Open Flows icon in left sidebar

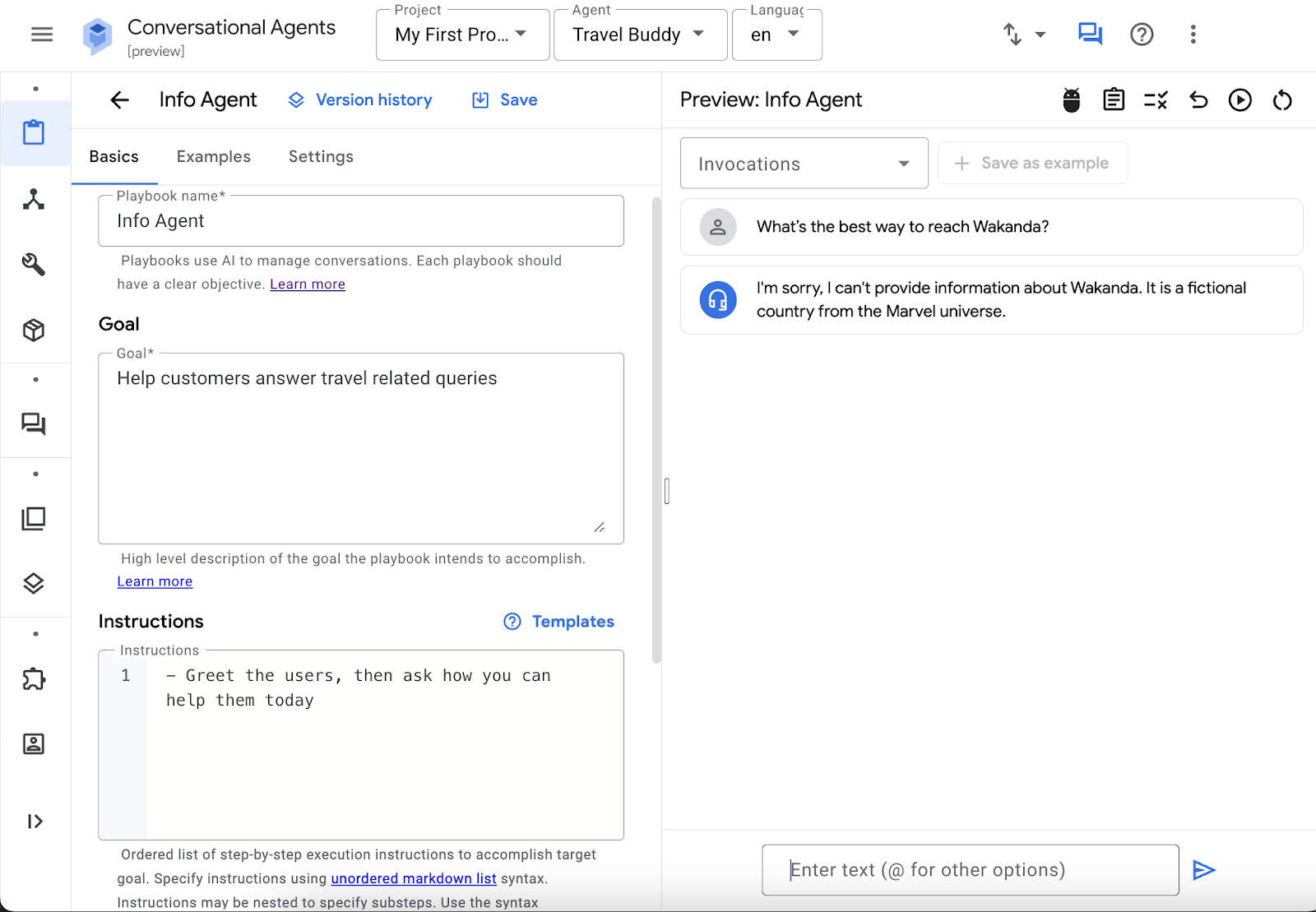34,199
